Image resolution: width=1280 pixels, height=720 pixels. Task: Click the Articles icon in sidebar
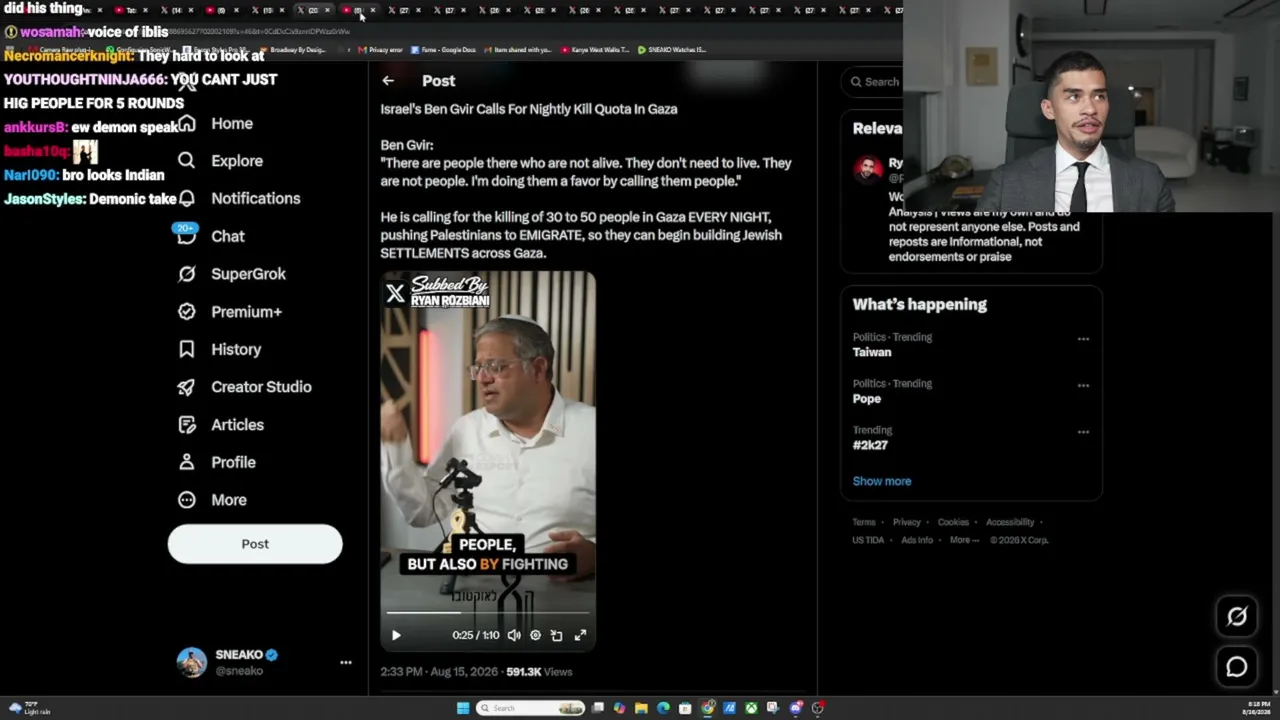click(x=186, y=425)
